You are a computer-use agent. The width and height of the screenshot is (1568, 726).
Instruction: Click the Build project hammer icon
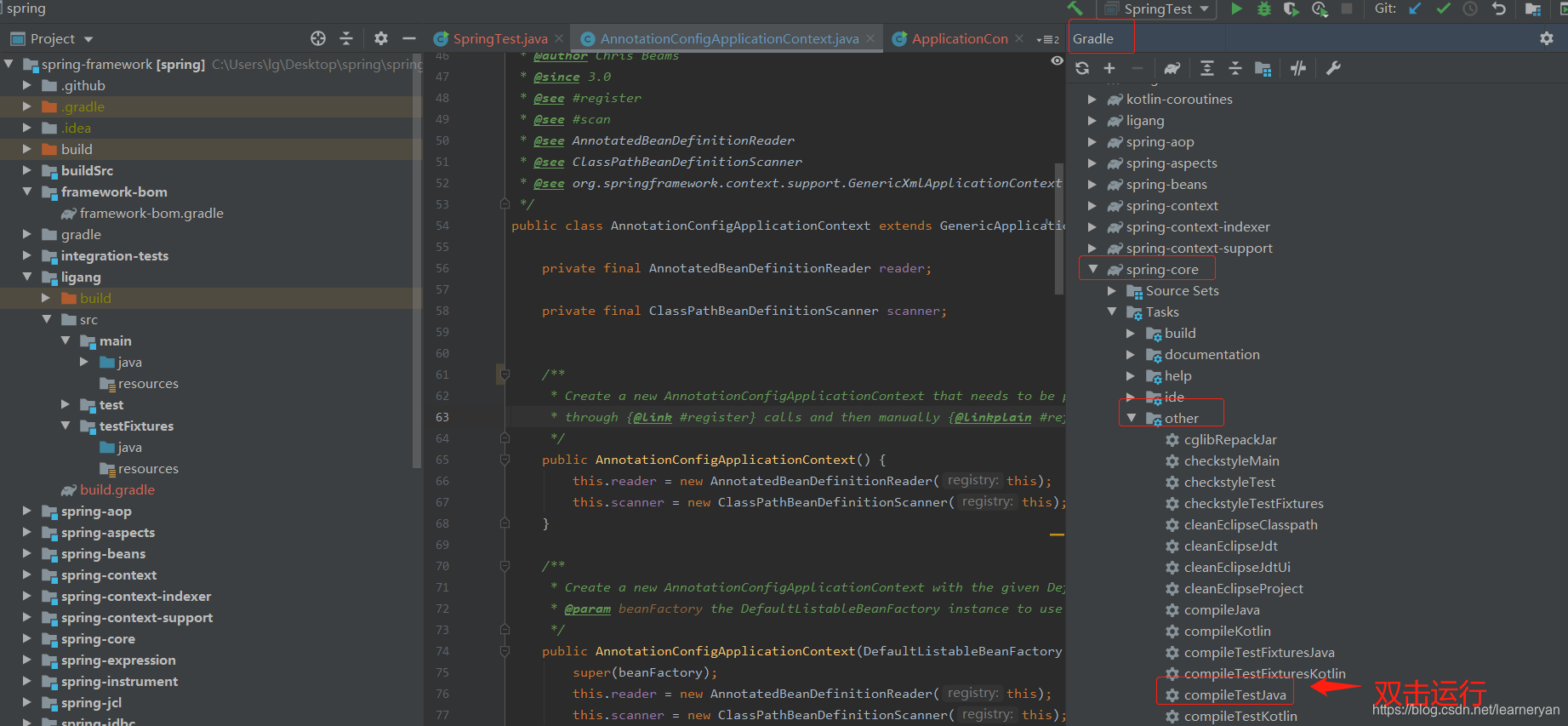pos(1075,9)
